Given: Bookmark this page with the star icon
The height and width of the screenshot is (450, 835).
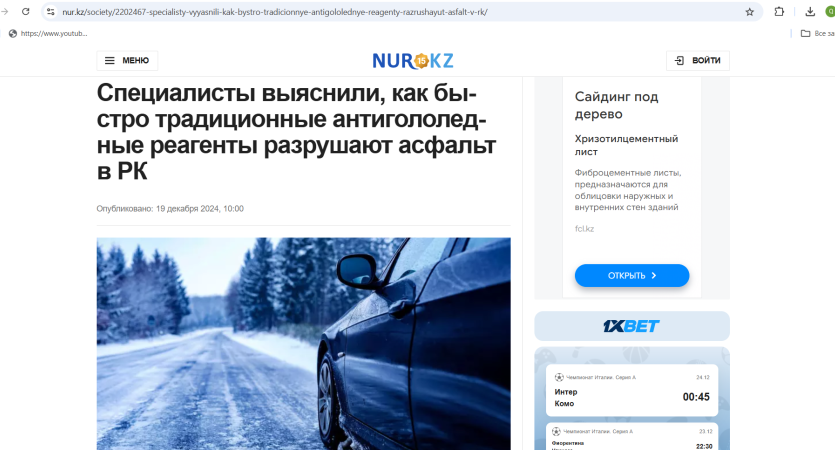Looking at the screenshot, I should (x=750, y=12).
